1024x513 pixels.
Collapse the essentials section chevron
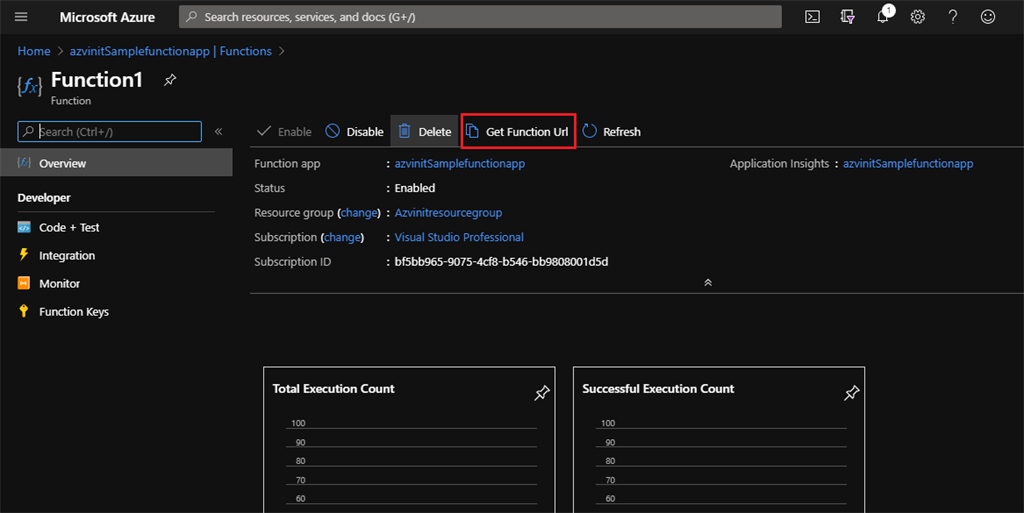click(x=708, y=283)
